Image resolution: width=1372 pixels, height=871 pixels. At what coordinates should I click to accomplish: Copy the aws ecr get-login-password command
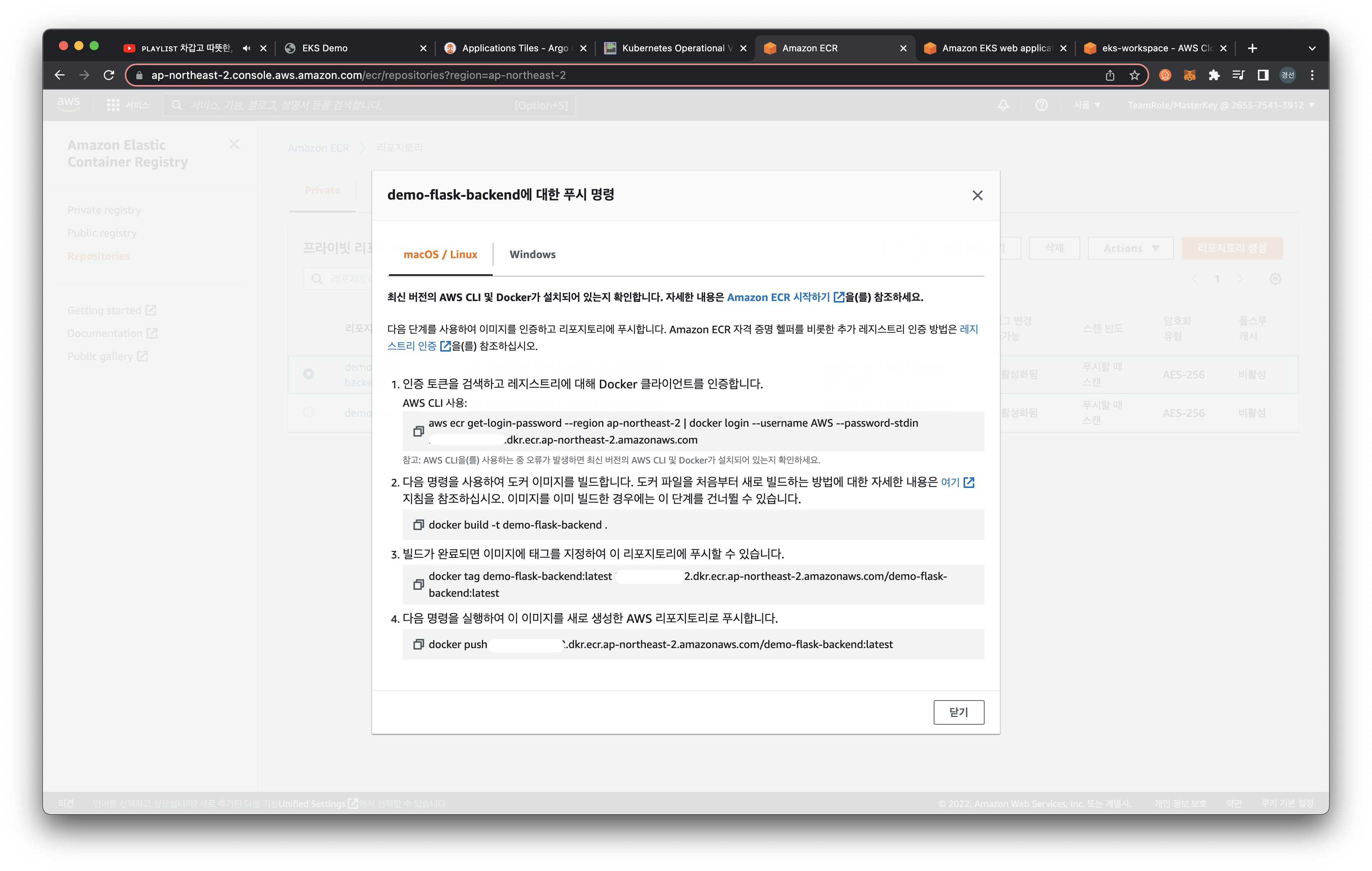pyautogui.click(x=418, y=432)
